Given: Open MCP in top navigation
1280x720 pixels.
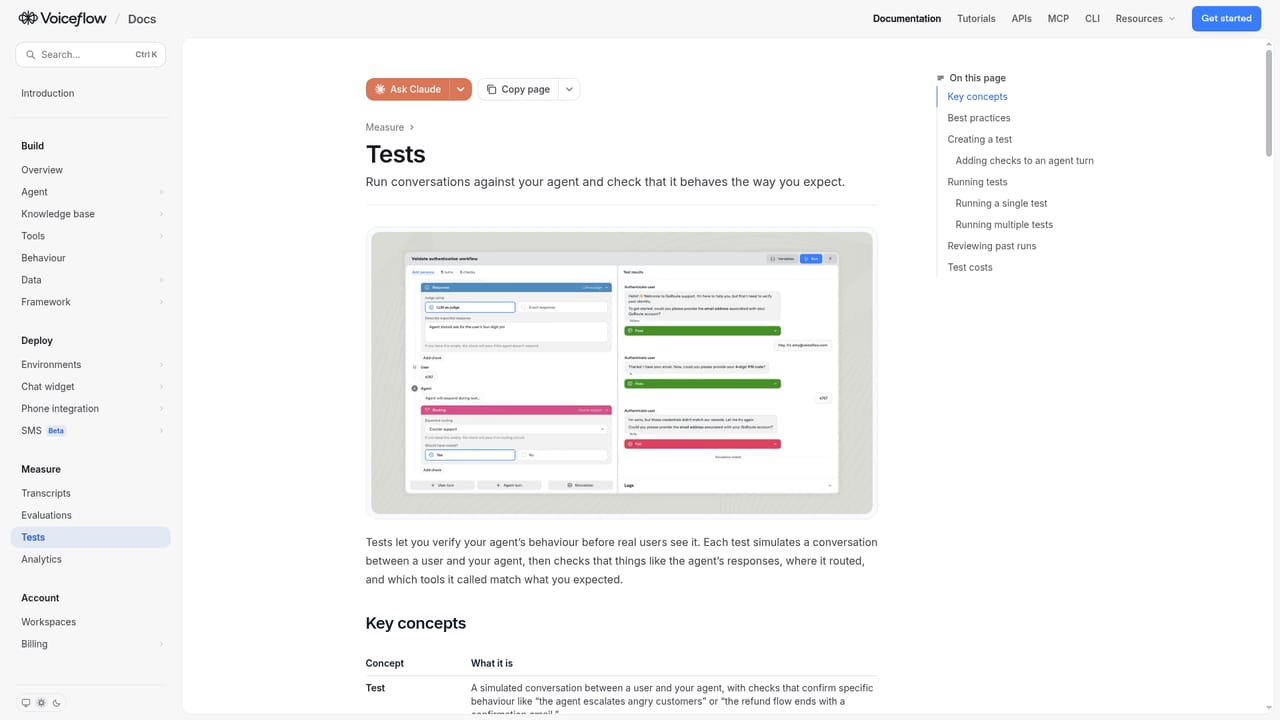Looking at the screenshot, I should point(1058,18).
